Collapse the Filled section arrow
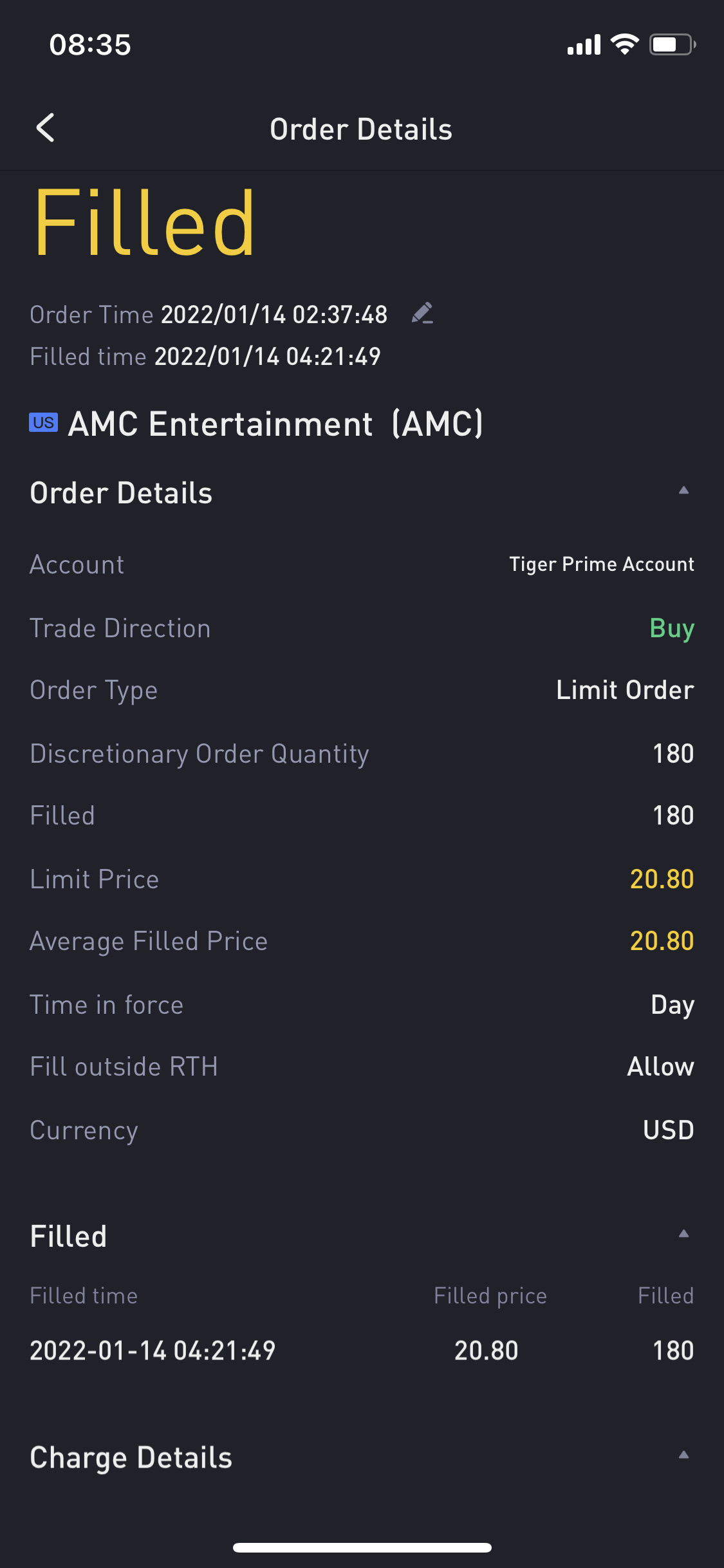Viewport: 724px width, 1568px height. point(683,1234)
